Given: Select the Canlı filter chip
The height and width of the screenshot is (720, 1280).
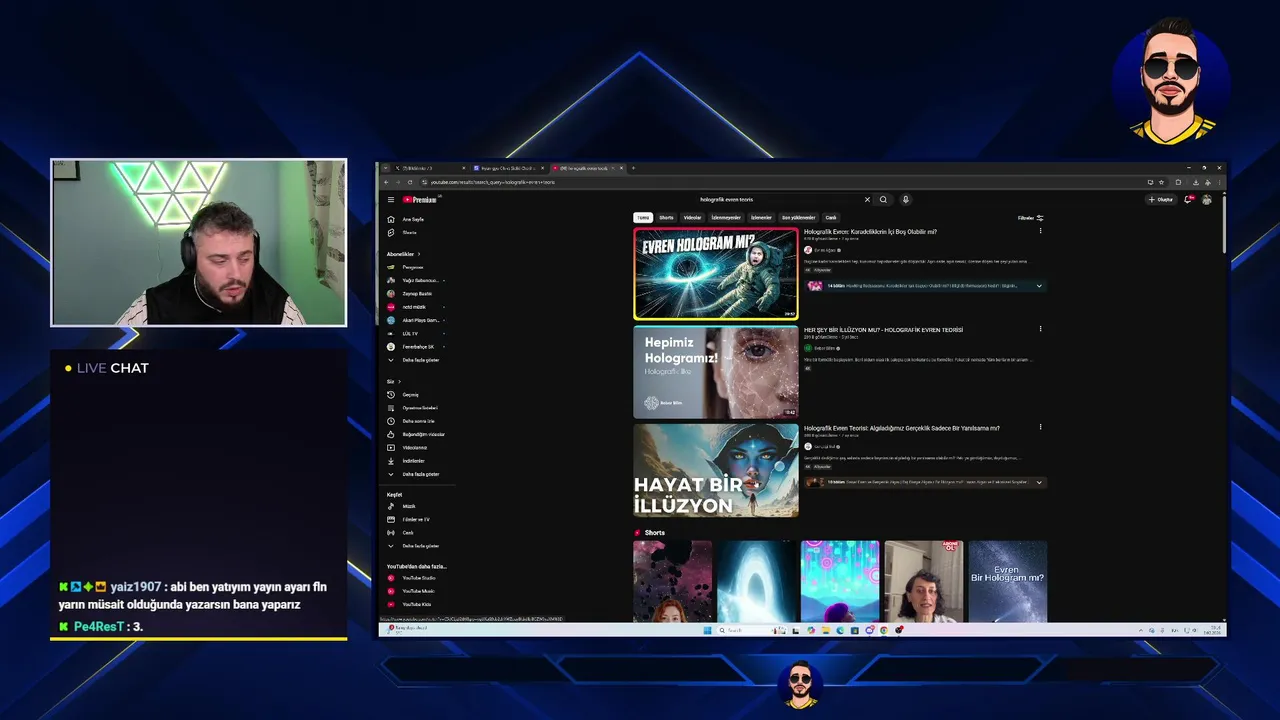Looking at the screenshot, I should (830, 217).
